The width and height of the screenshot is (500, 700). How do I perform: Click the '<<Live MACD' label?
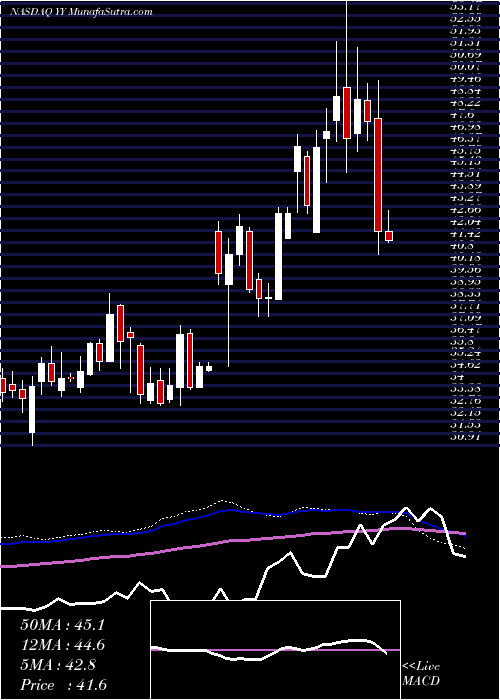[421, 674]
